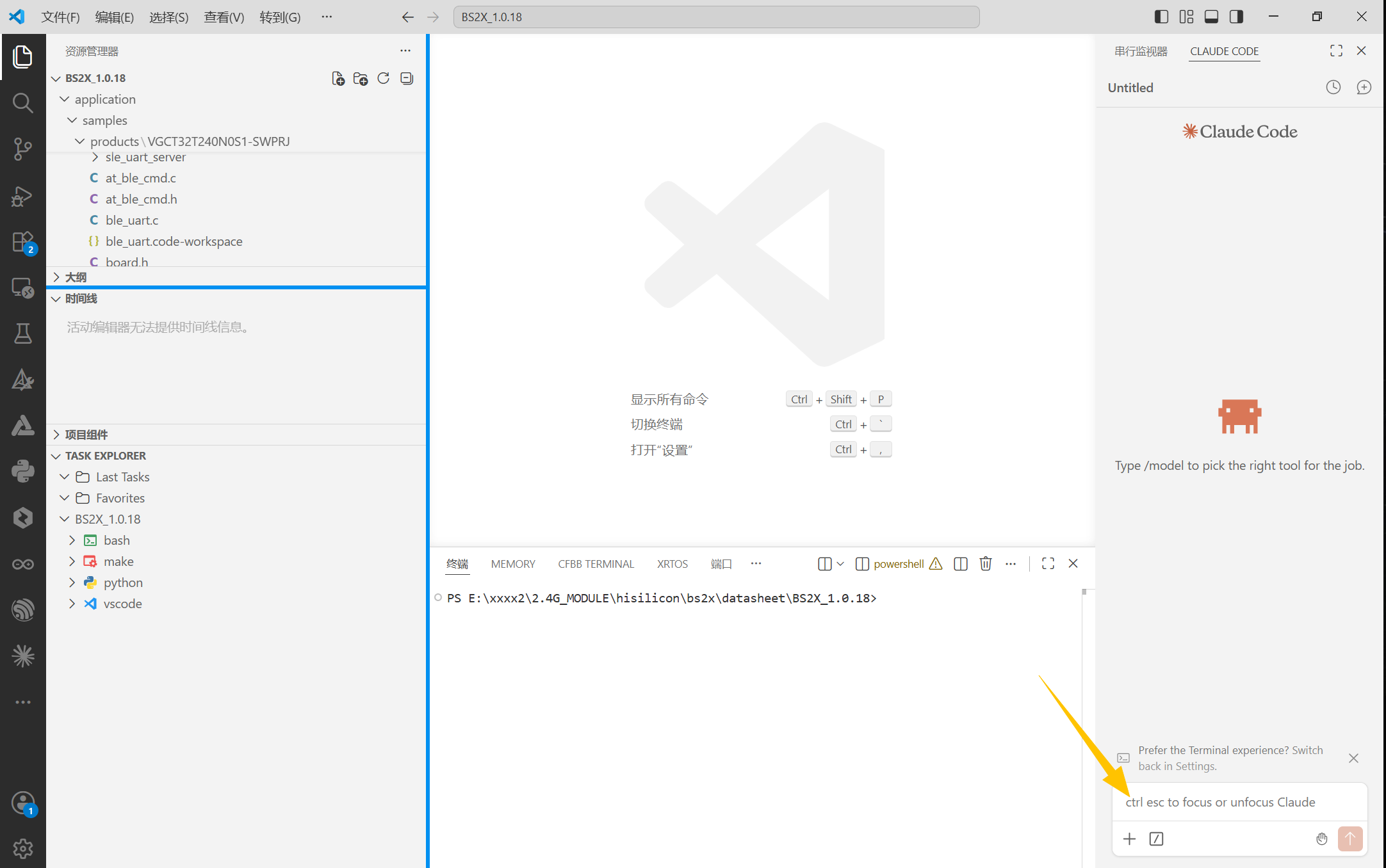Toggle the primary side bar layout
This screenshot has width=1386, height=868.
[1161, 17]
